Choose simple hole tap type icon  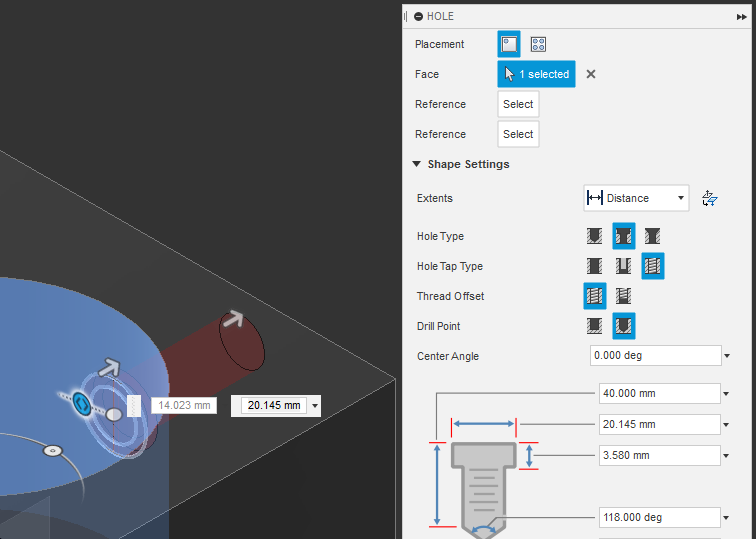coord(594,266)
